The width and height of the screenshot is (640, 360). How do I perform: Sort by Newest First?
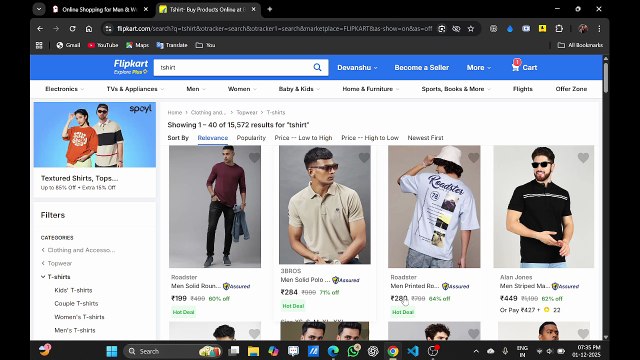click(x=425, y=138)
